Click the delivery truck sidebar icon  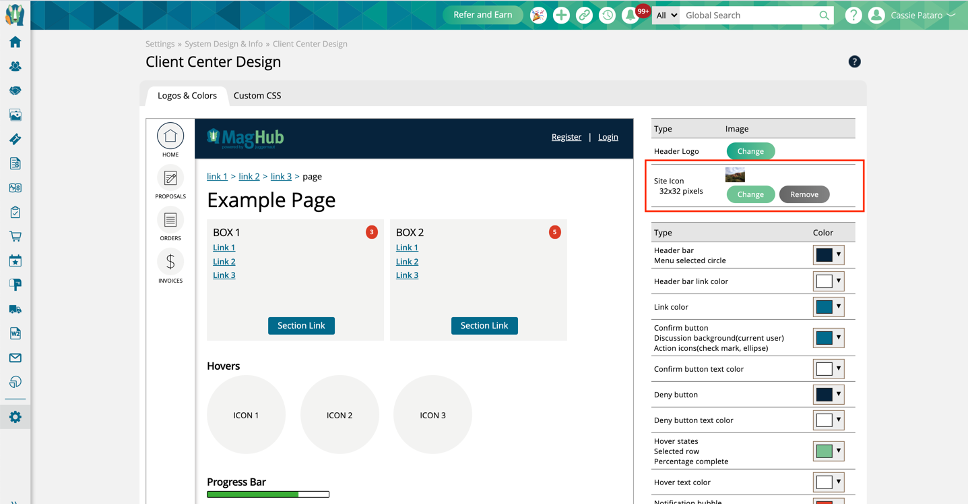tap(15, 309)
